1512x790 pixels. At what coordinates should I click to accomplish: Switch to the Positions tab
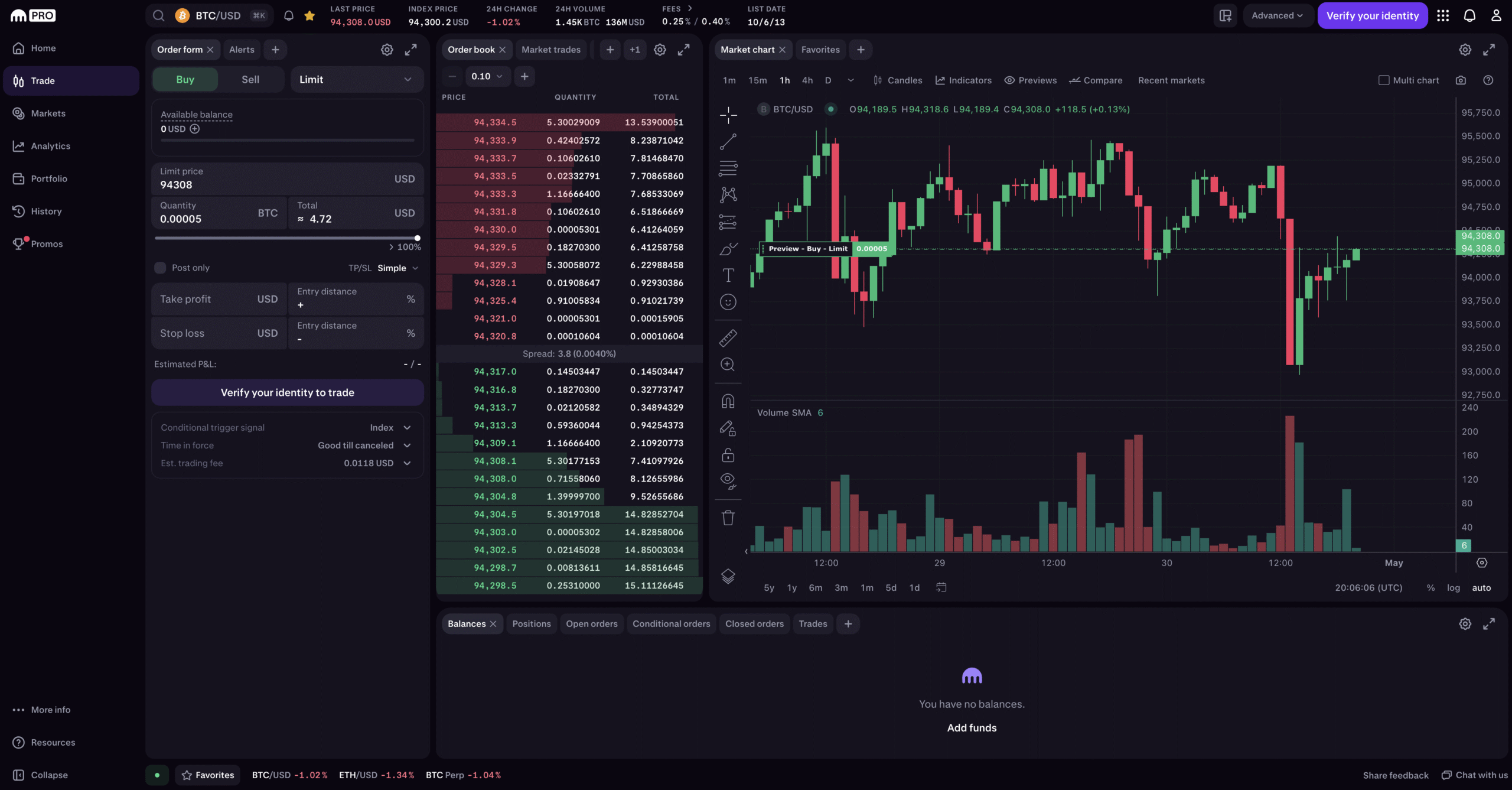click(x=532, y=624)
